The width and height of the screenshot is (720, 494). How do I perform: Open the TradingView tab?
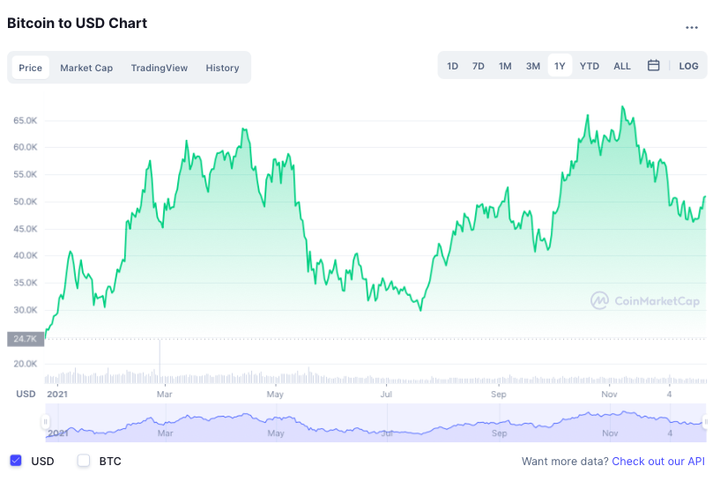click(x=159, y=68)
